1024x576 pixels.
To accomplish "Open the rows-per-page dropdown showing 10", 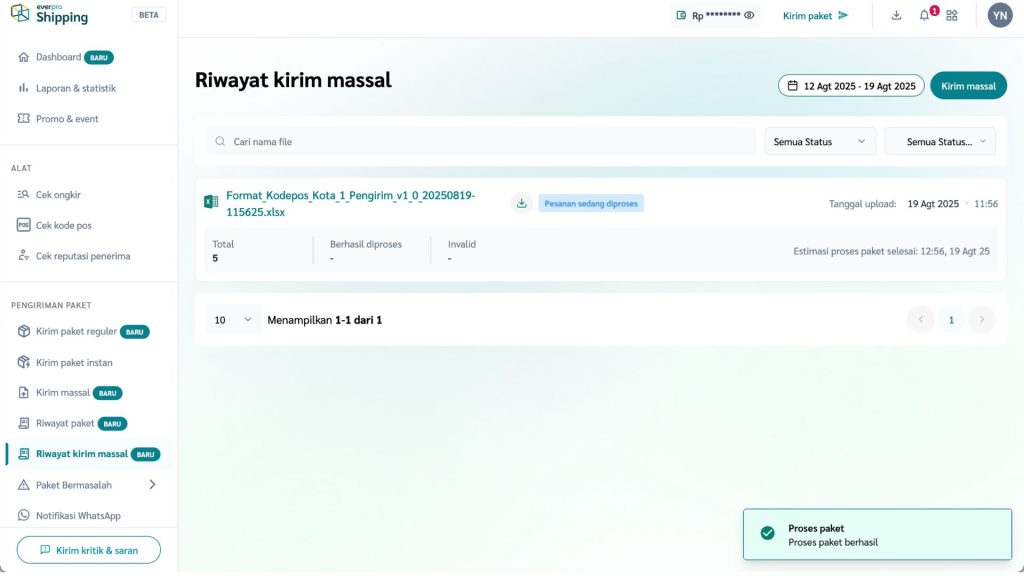I will [233, 320].
